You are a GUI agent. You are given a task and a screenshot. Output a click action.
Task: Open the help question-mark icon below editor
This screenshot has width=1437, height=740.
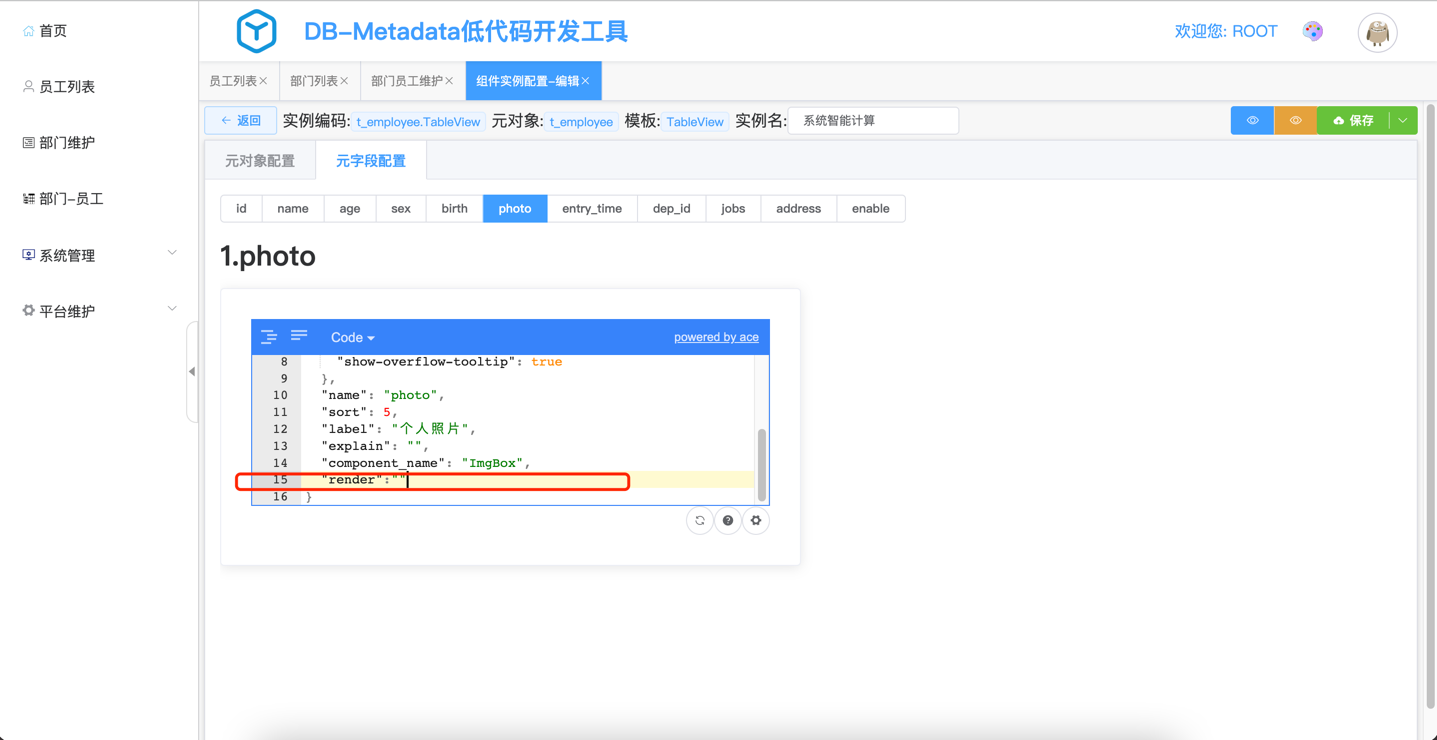click(728, 521)
